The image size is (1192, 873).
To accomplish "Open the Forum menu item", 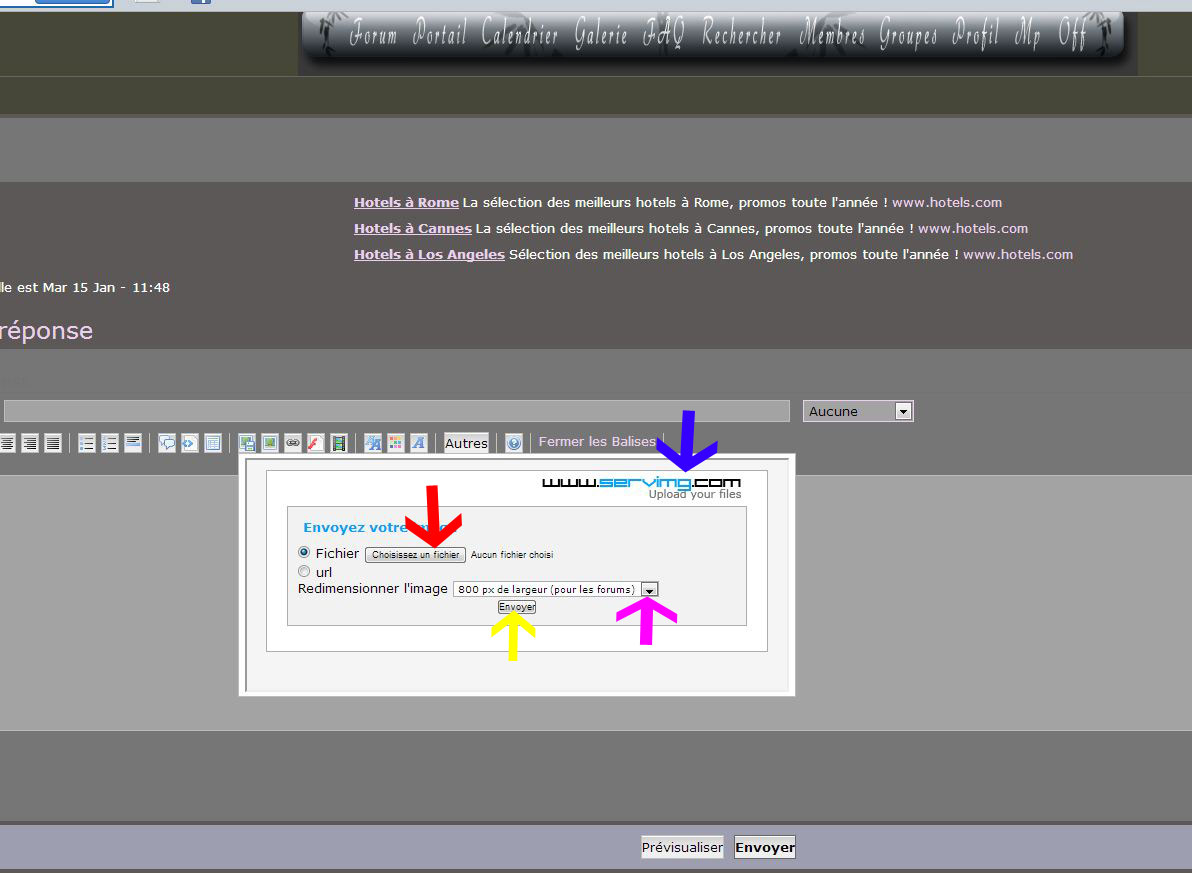I will [373, 34].
